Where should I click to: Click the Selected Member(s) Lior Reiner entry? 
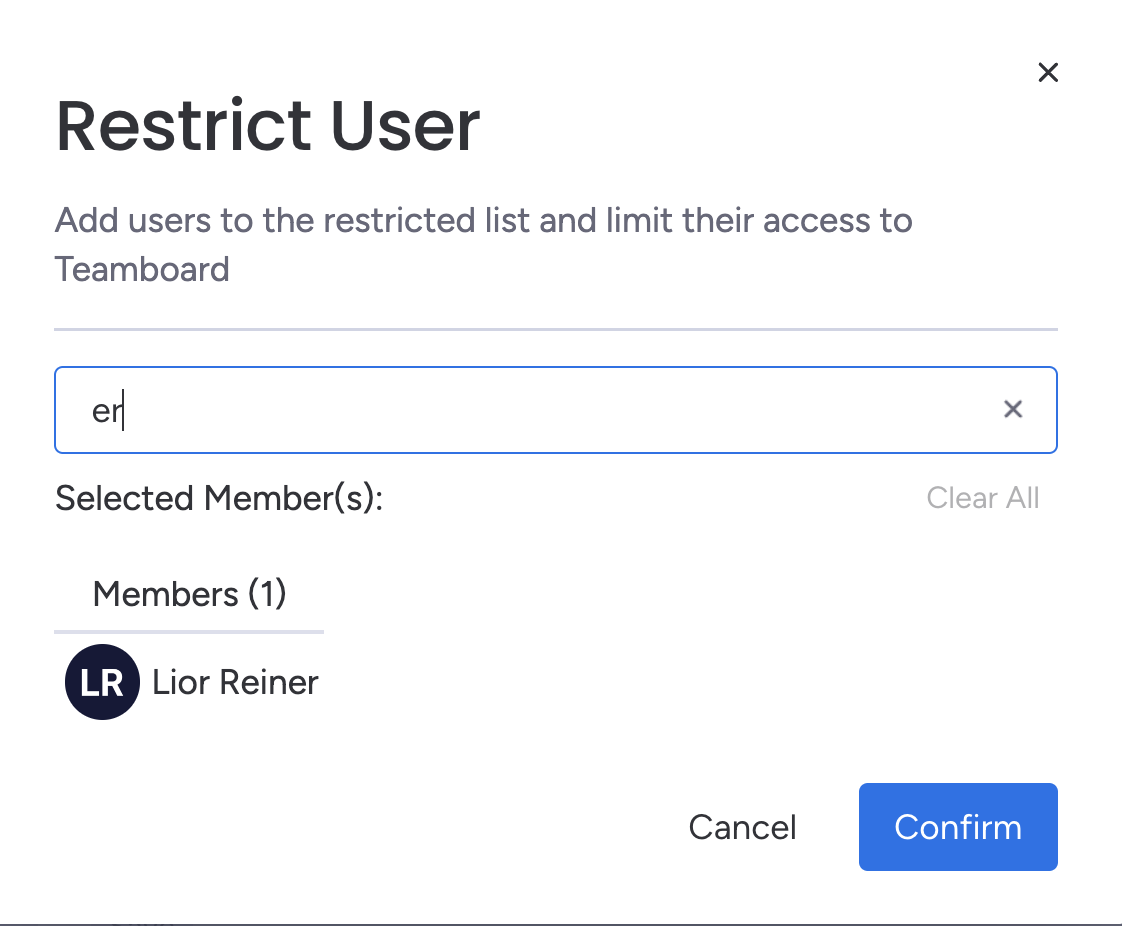[x=235, y=682]
